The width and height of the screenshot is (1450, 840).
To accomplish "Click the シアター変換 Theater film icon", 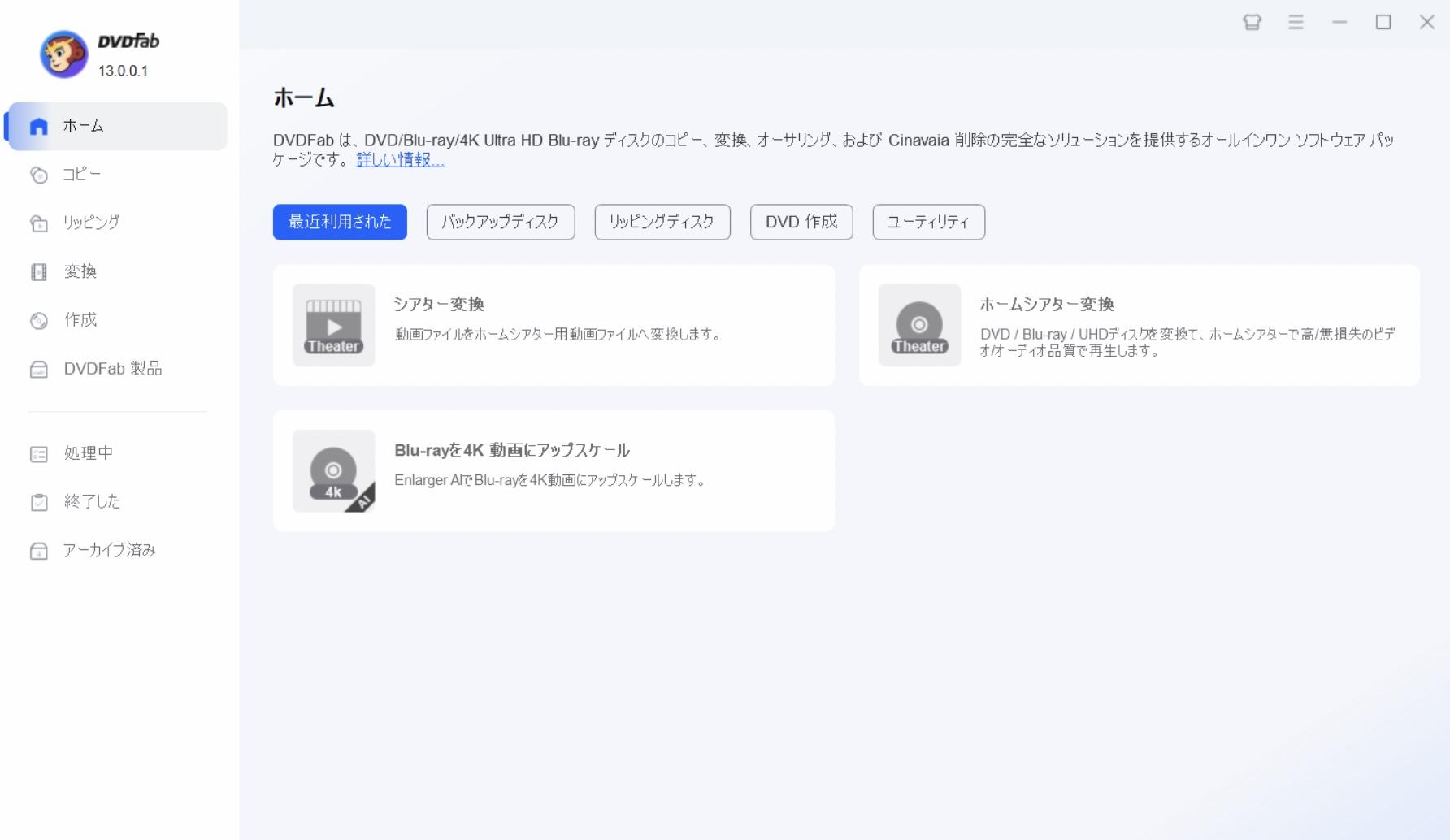I will tap(333, 325).
